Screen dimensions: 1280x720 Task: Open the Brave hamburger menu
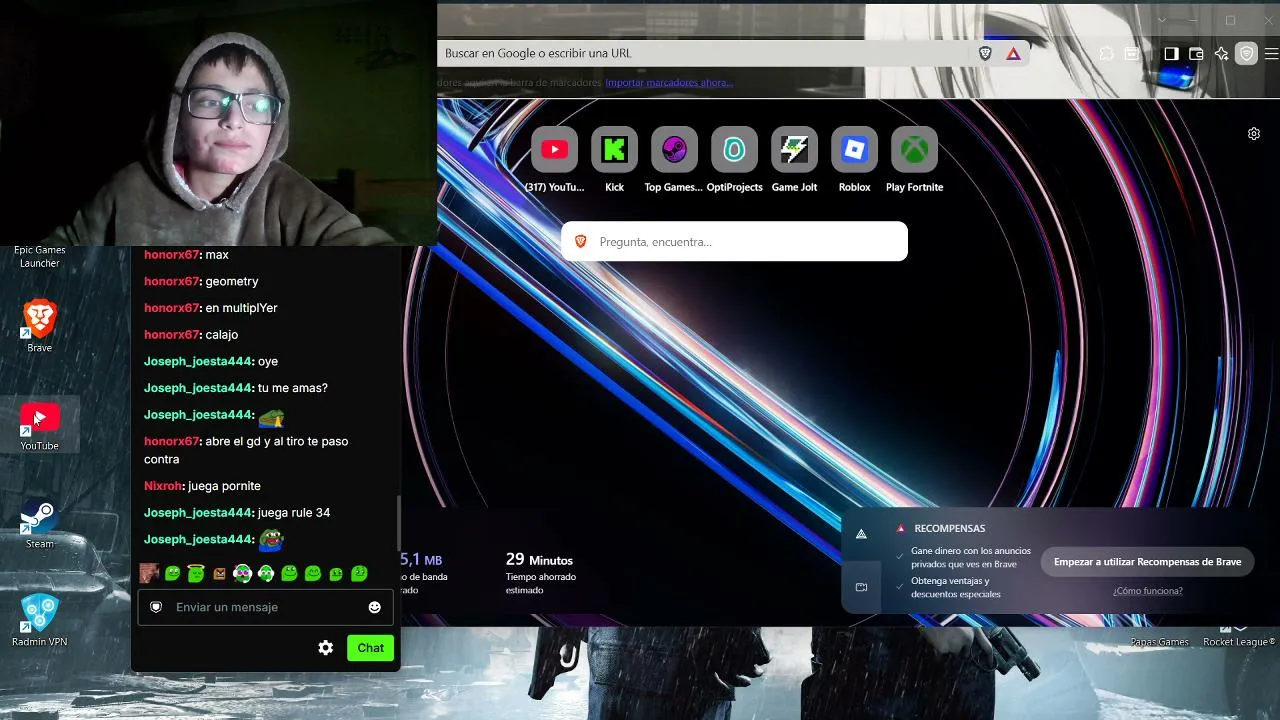point(1271,54)
